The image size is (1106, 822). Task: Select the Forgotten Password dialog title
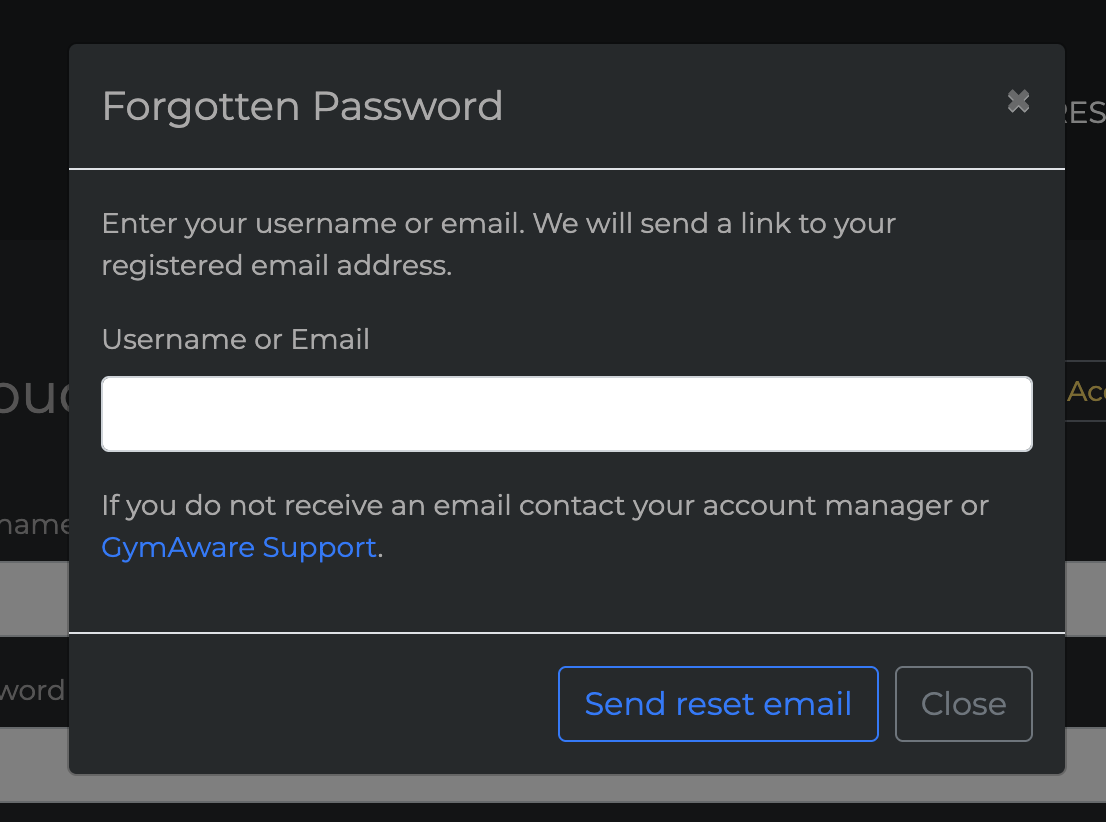(x=301, y=105)
